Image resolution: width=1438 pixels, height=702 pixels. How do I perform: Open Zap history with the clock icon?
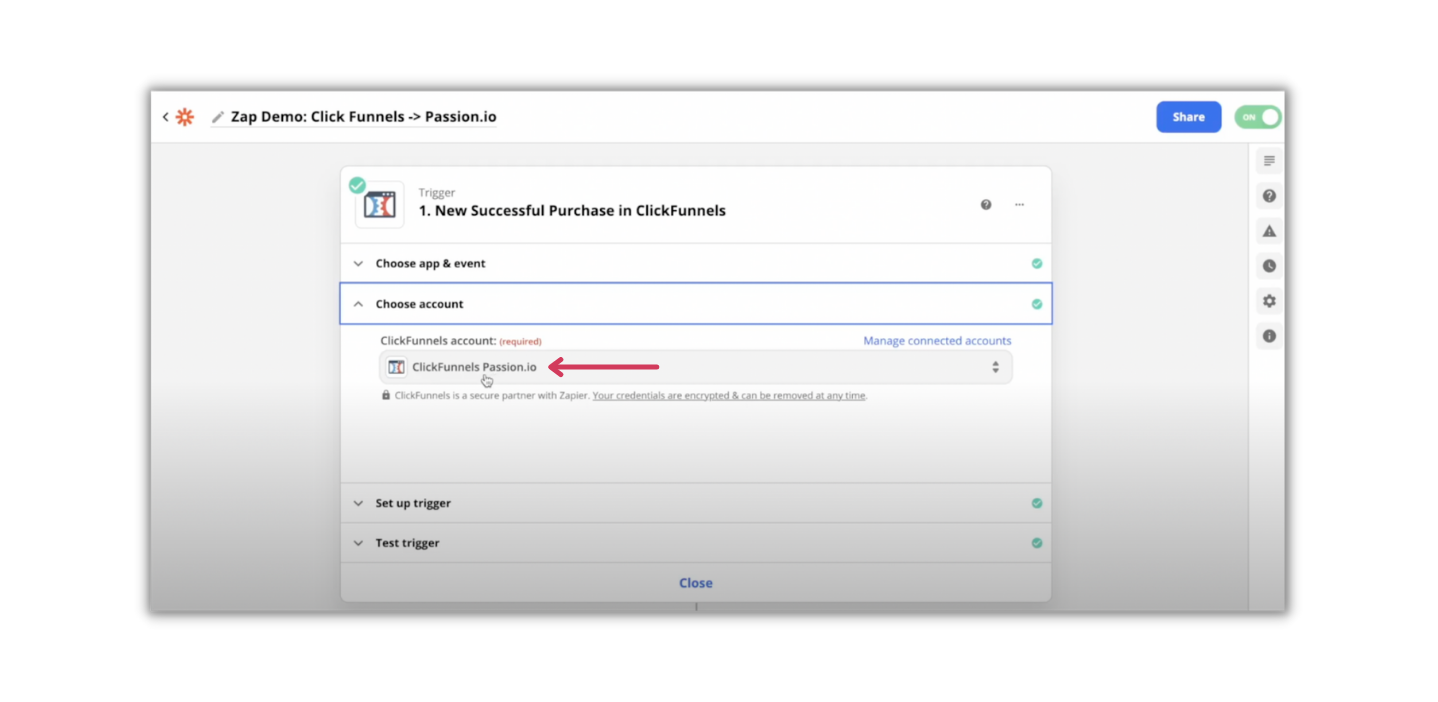coord(1268,265)
